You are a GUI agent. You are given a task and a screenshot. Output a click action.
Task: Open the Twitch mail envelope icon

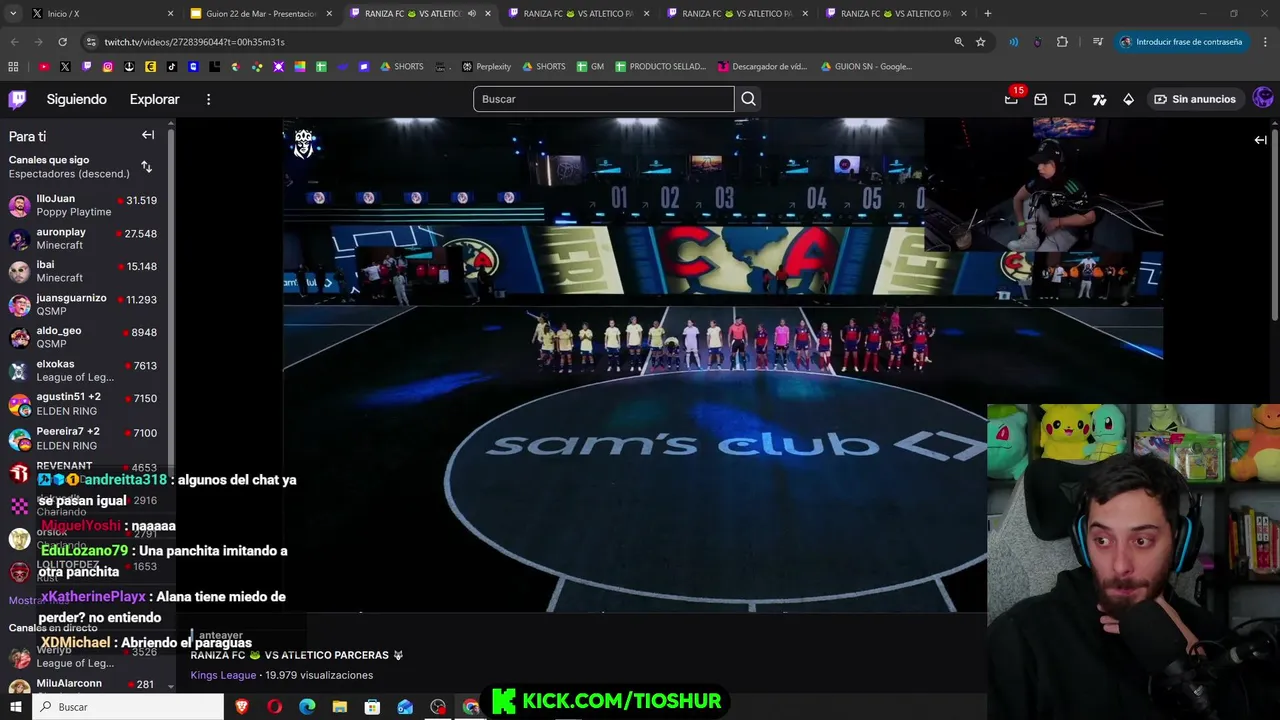coord(1040,99)
